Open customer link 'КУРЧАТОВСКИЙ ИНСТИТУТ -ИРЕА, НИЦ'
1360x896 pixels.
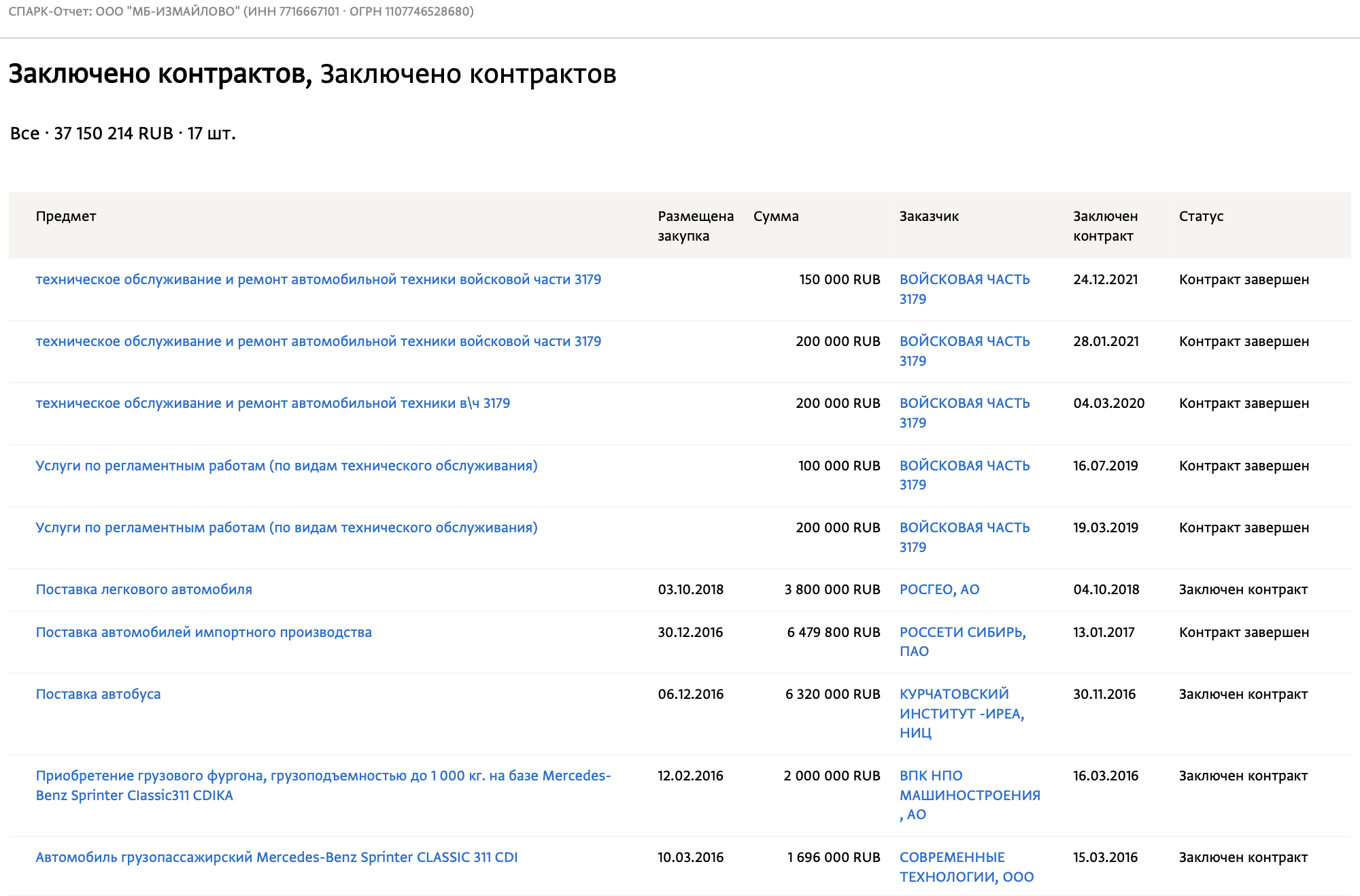962,713
